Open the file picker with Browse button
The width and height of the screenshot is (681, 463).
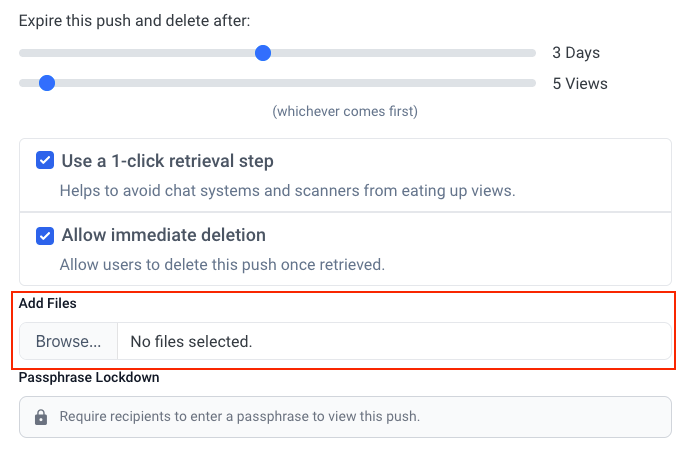click(x=69, y=341)
